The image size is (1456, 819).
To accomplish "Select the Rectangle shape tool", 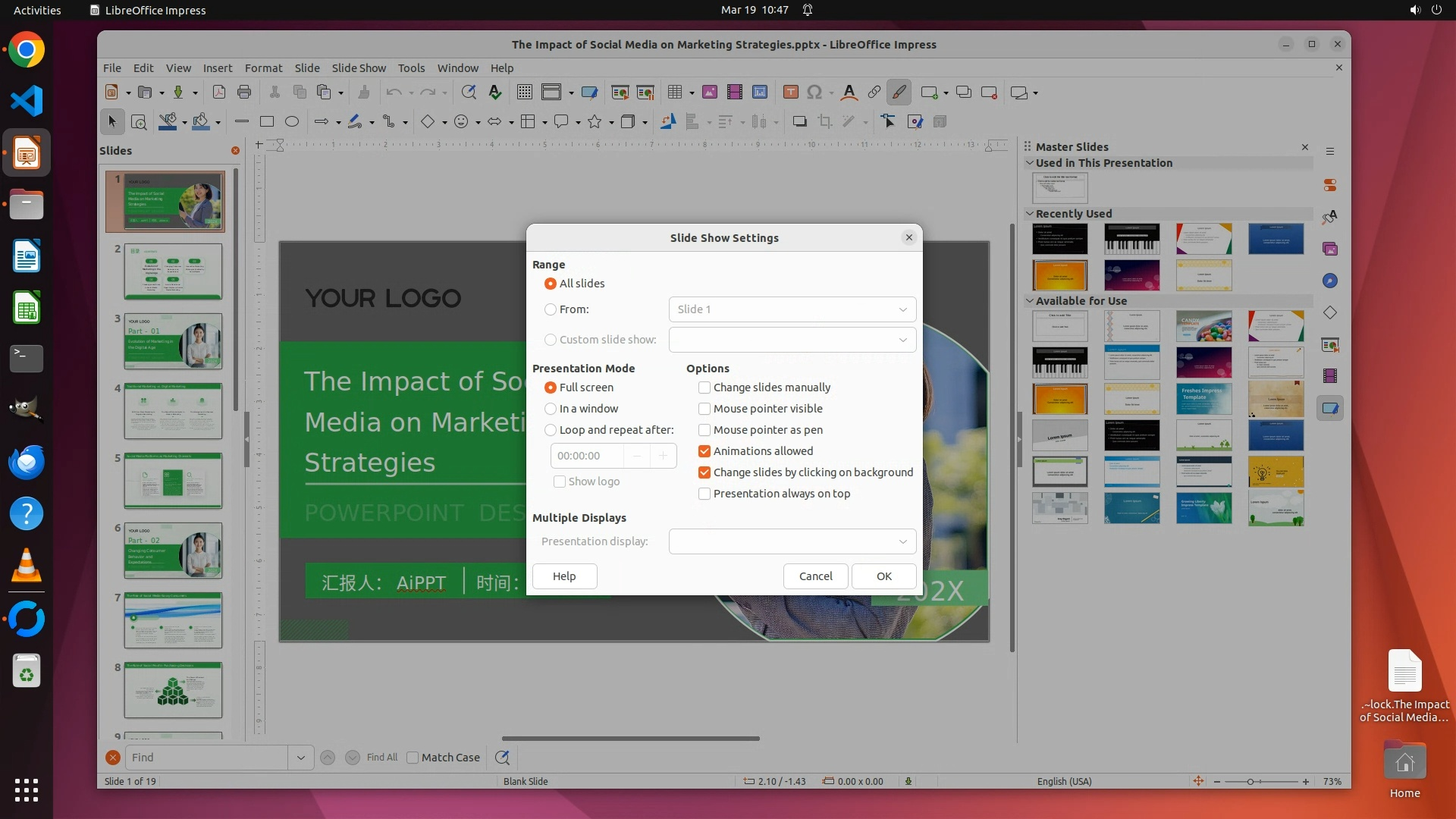I will coord(267,121).
